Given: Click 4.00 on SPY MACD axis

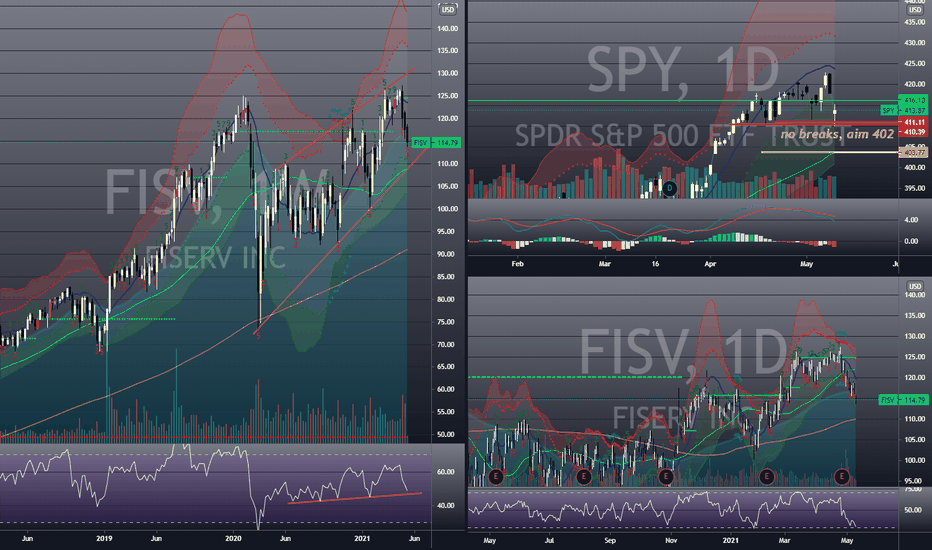Looking at the screenshot, I should pos(911,219).
